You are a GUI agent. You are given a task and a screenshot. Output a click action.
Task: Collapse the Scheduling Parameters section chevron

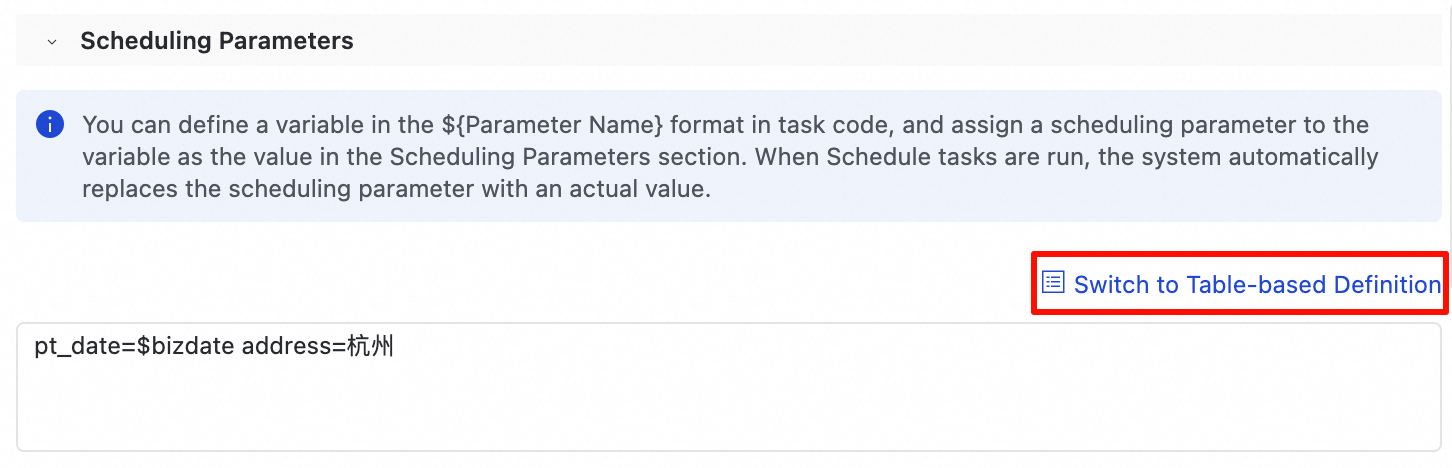coord(52,42)
